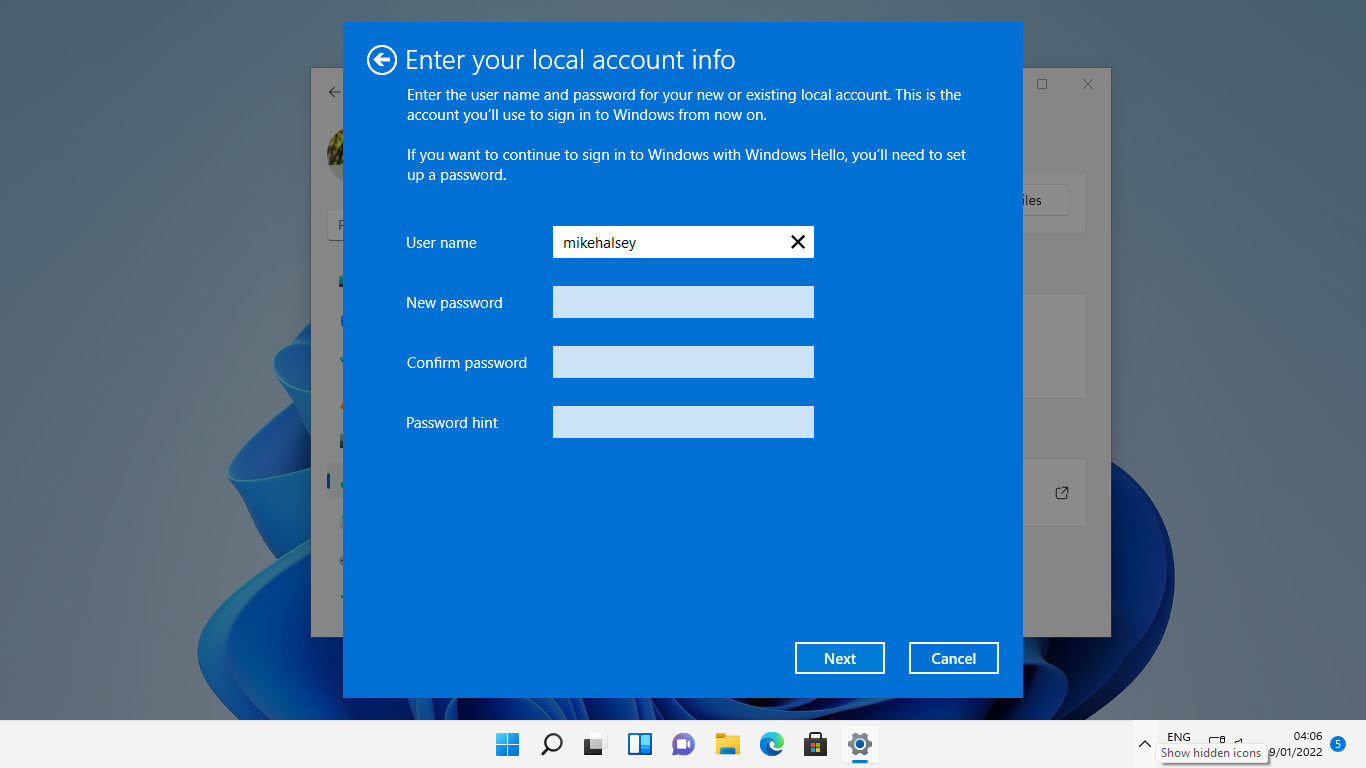The width and height of the screenshot is (1366, 768).
Task: Switch to the Settings app in the taskbar
Action: coord(860,744)
